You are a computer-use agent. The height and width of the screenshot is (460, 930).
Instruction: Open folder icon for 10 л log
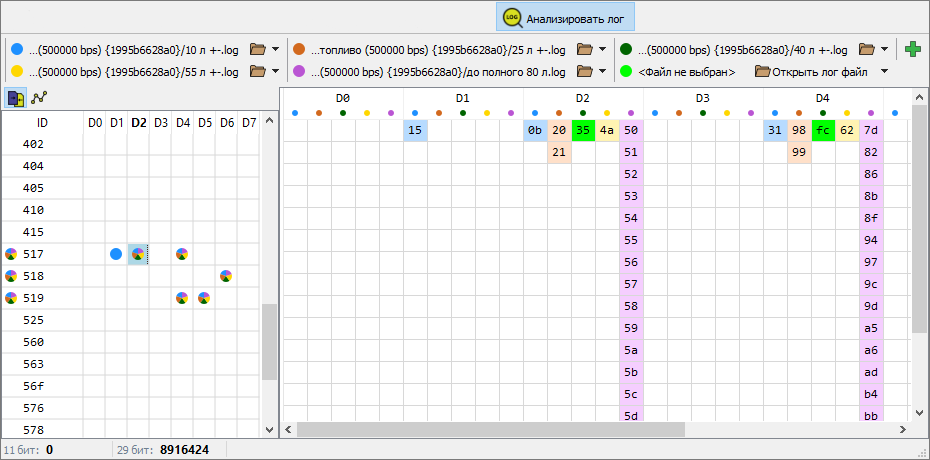point(257,49)
